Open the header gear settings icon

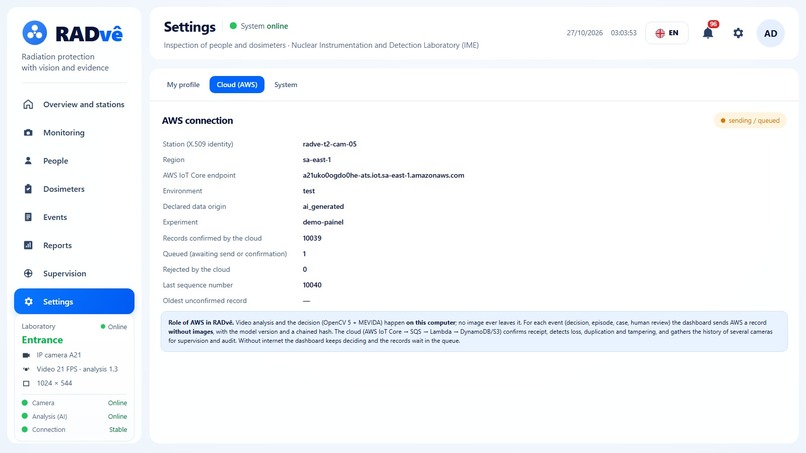pos(738,33)
